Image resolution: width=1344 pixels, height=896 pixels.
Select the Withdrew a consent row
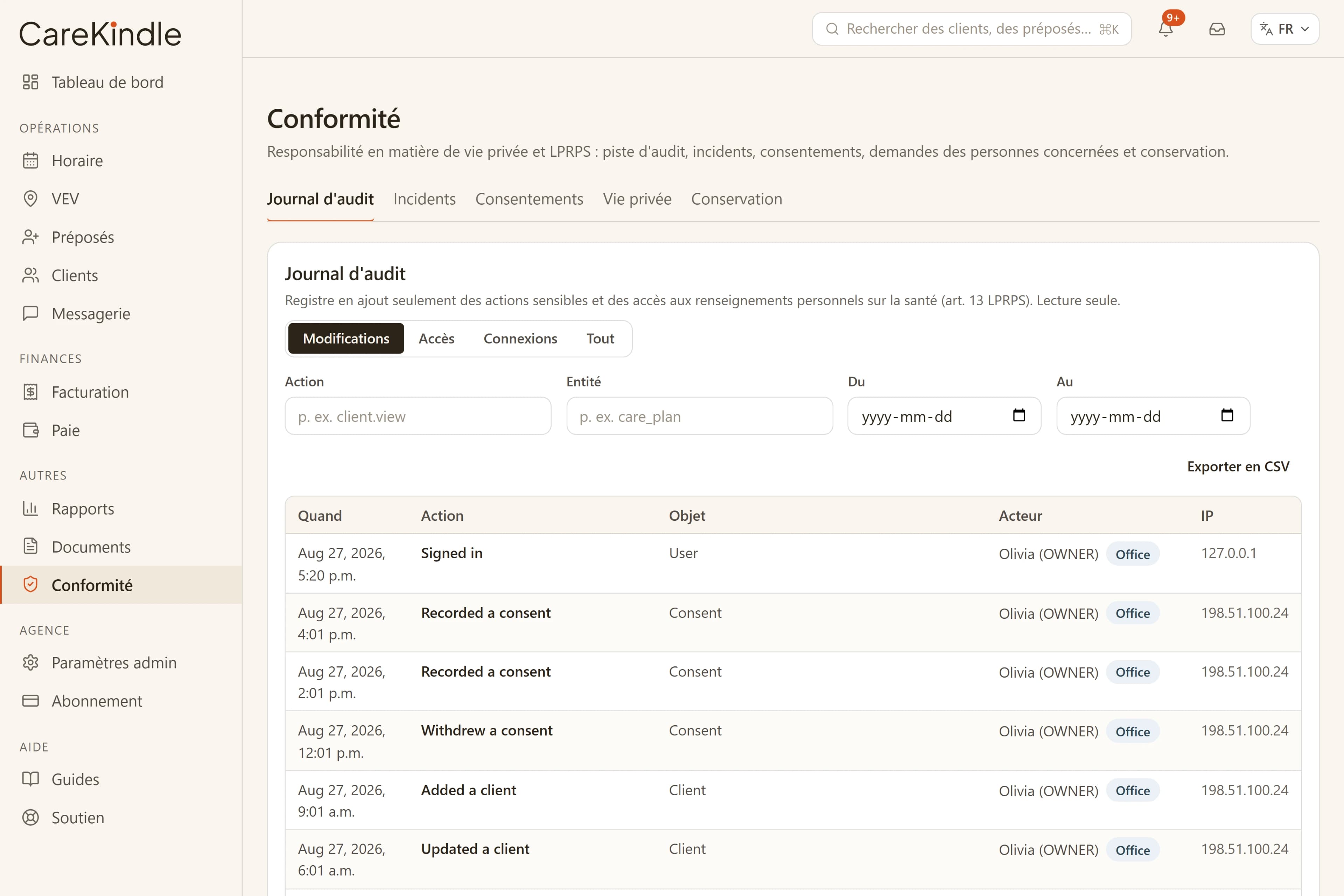[793, 741]
